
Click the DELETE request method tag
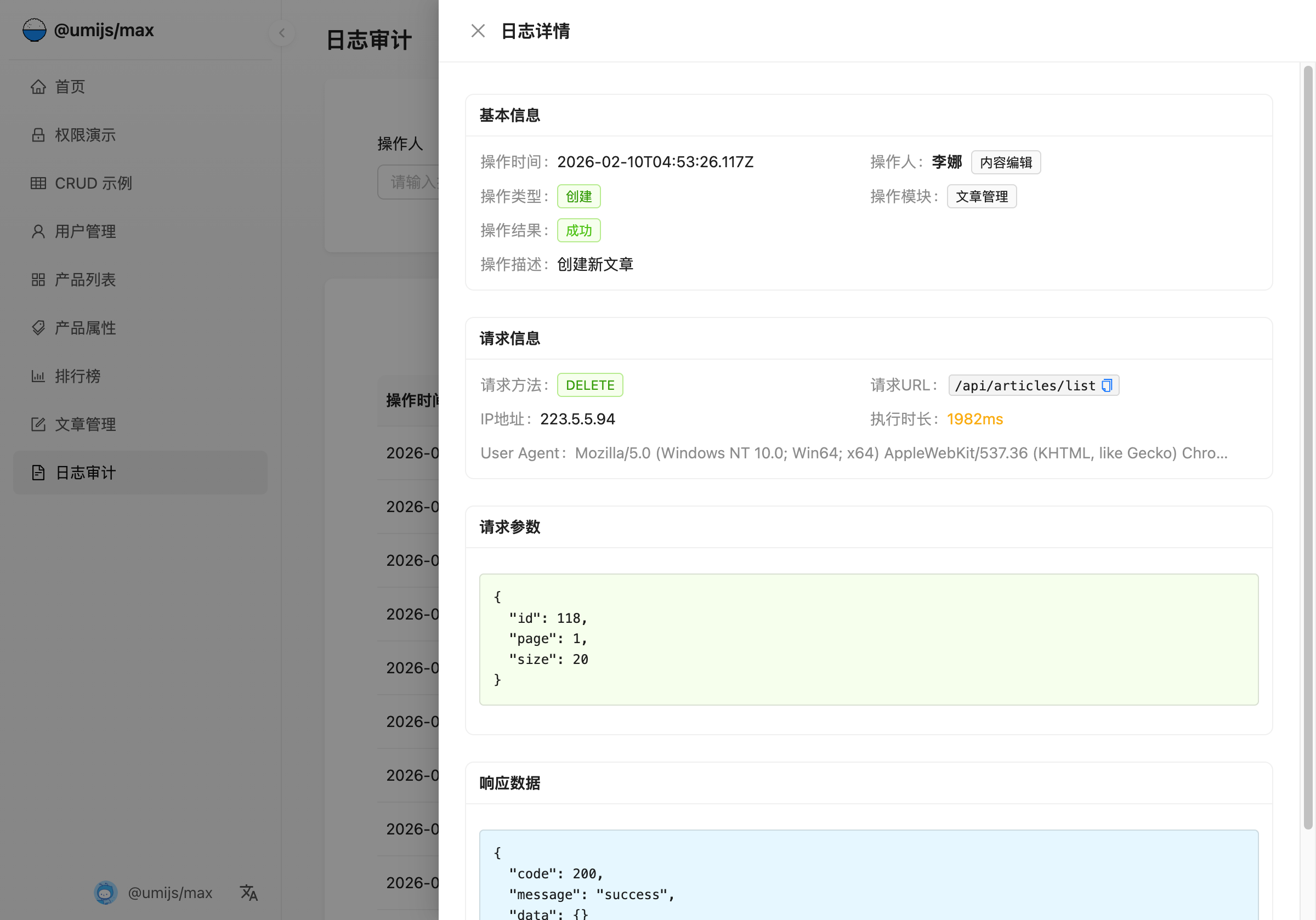coord(589,385)
